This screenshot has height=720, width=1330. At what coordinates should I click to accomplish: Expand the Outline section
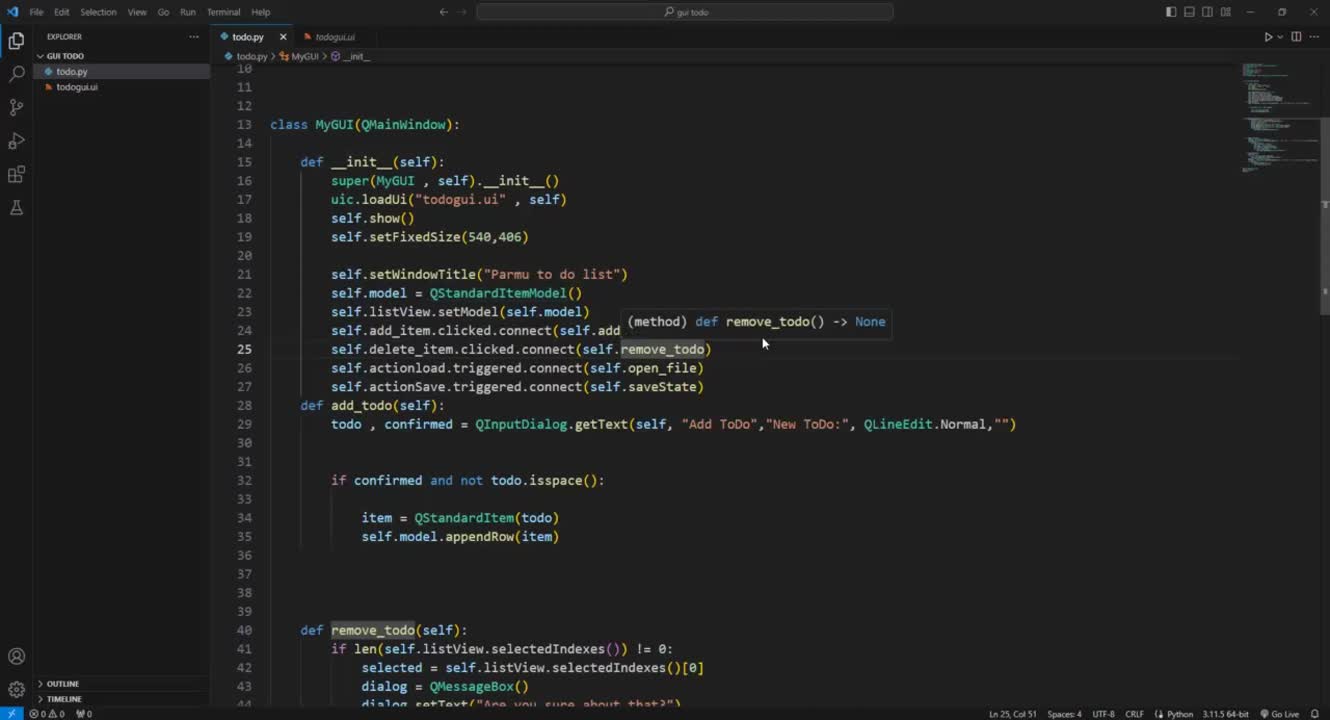122,684
